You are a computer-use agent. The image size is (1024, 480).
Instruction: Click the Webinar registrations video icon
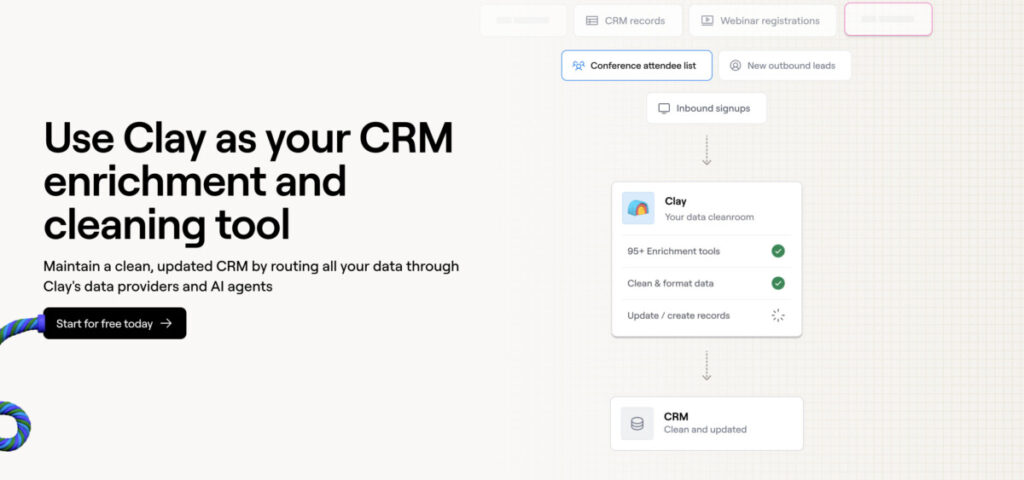point(707,20)
